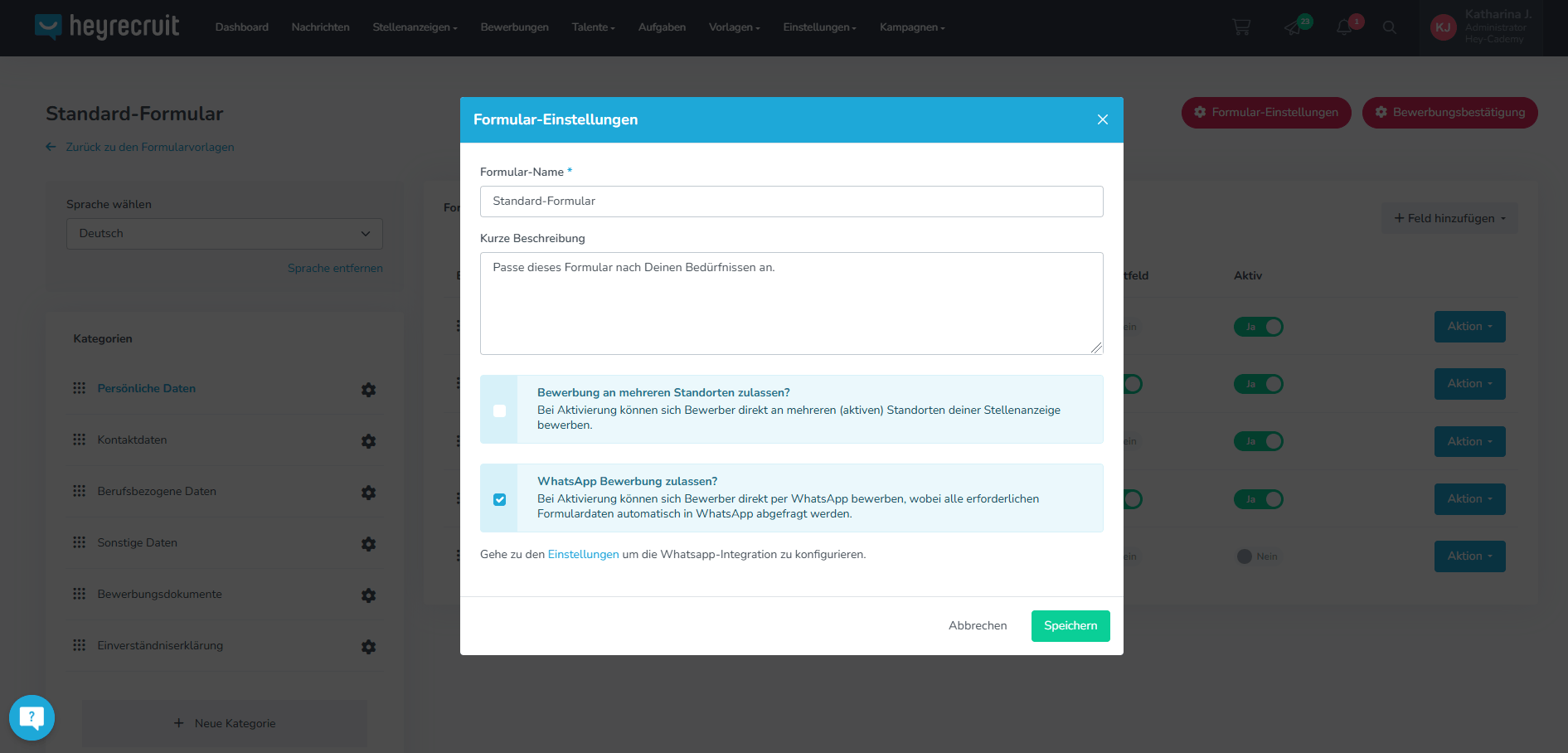Viewport: 1568px width, 753px height.
Task: Open the shopping cart icon
Action: [1241, 27]
